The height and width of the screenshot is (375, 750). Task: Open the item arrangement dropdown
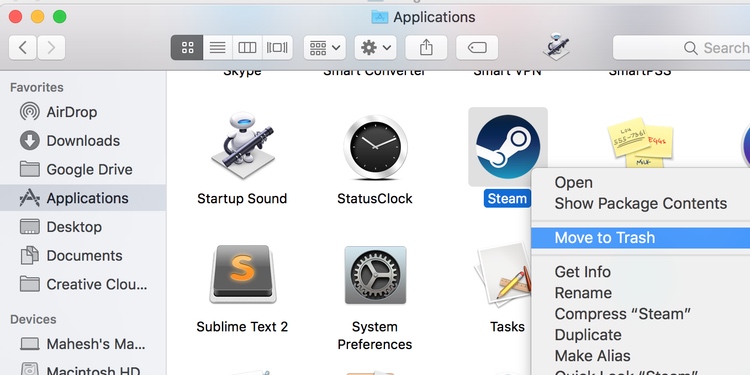[325, 47]
